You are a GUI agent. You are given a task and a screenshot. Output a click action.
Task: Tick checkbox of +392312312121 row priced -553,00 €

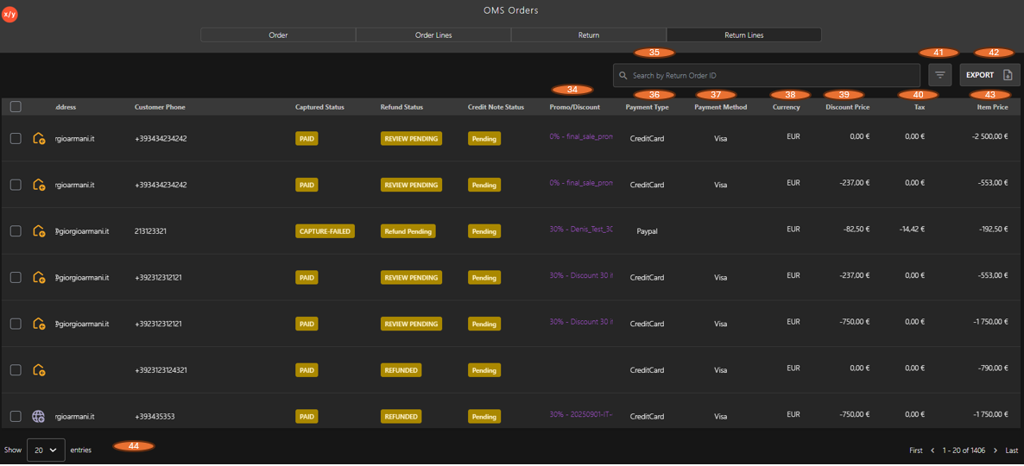click(x=16, y=277)
